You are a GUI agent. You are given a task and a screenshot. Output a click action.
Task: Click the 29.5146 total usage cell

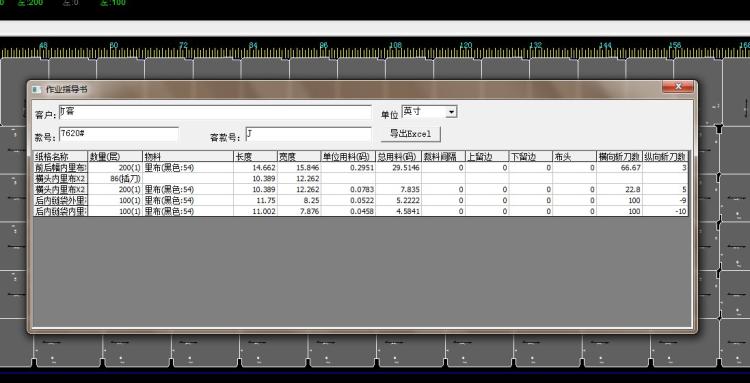(398, 168)
